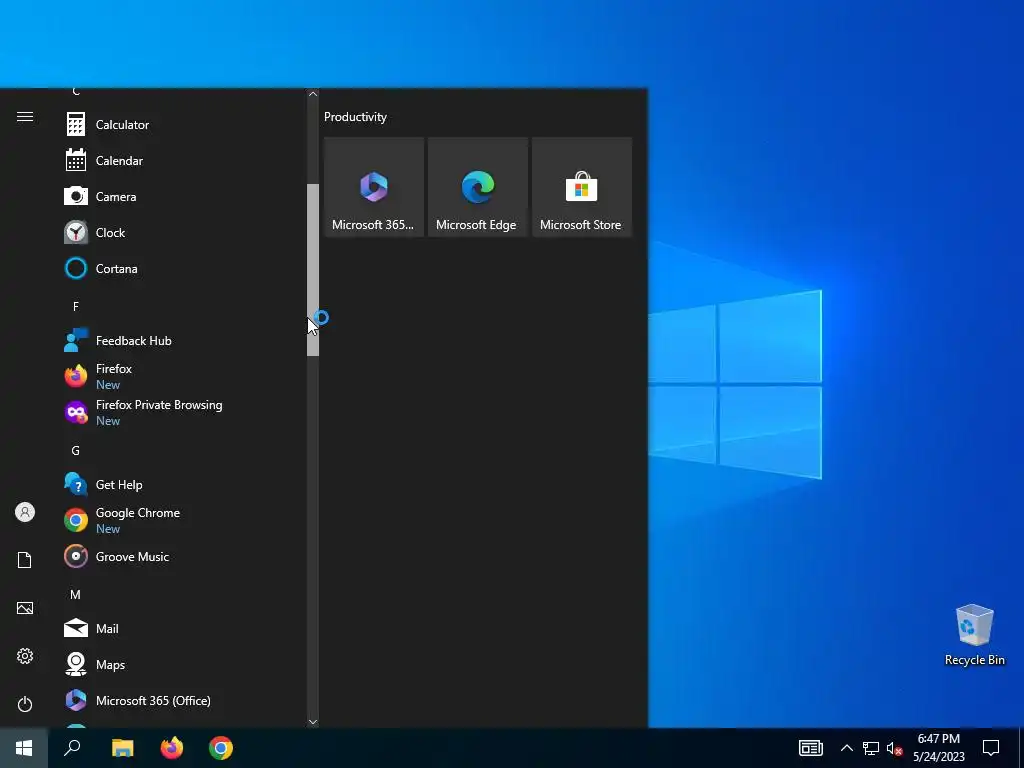Open the clock showing 6:47 PM
This screenshot has width=1024, height=768.
pos(938,748)
